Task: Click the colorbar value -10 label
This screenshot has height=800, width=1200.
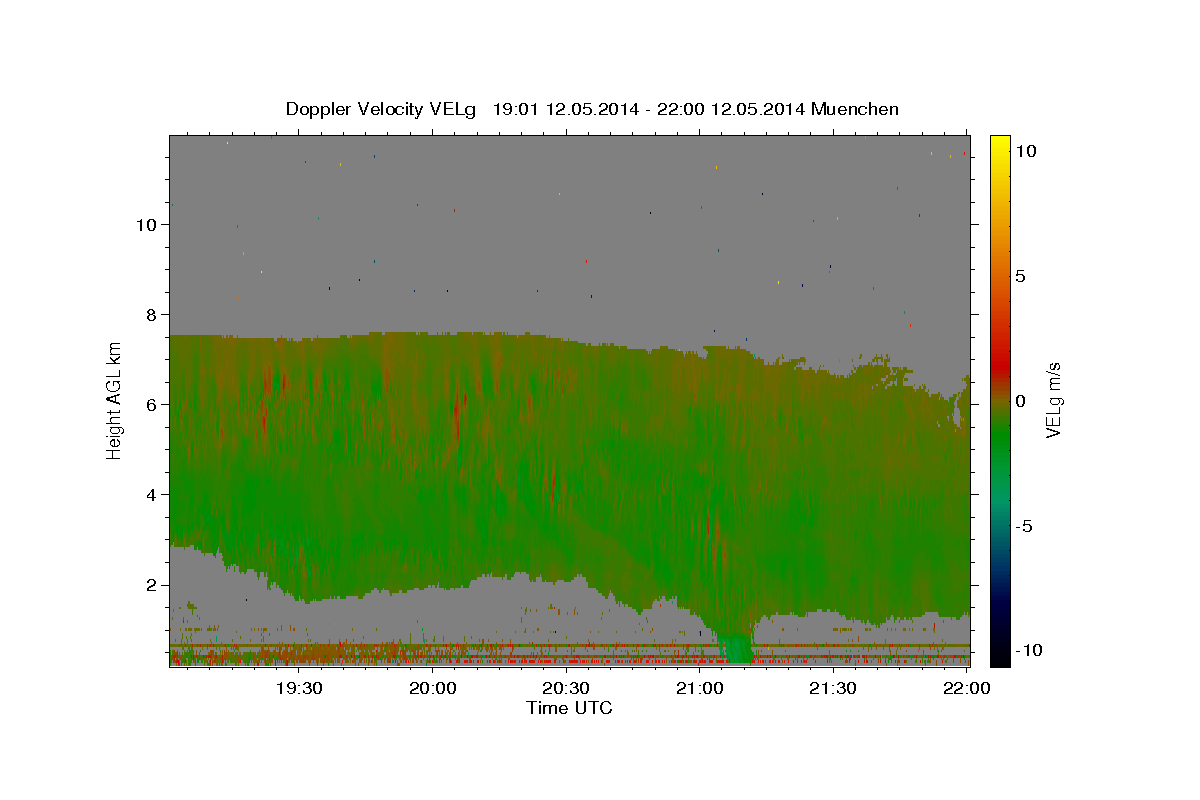Action: click(x=1029, y=651)
